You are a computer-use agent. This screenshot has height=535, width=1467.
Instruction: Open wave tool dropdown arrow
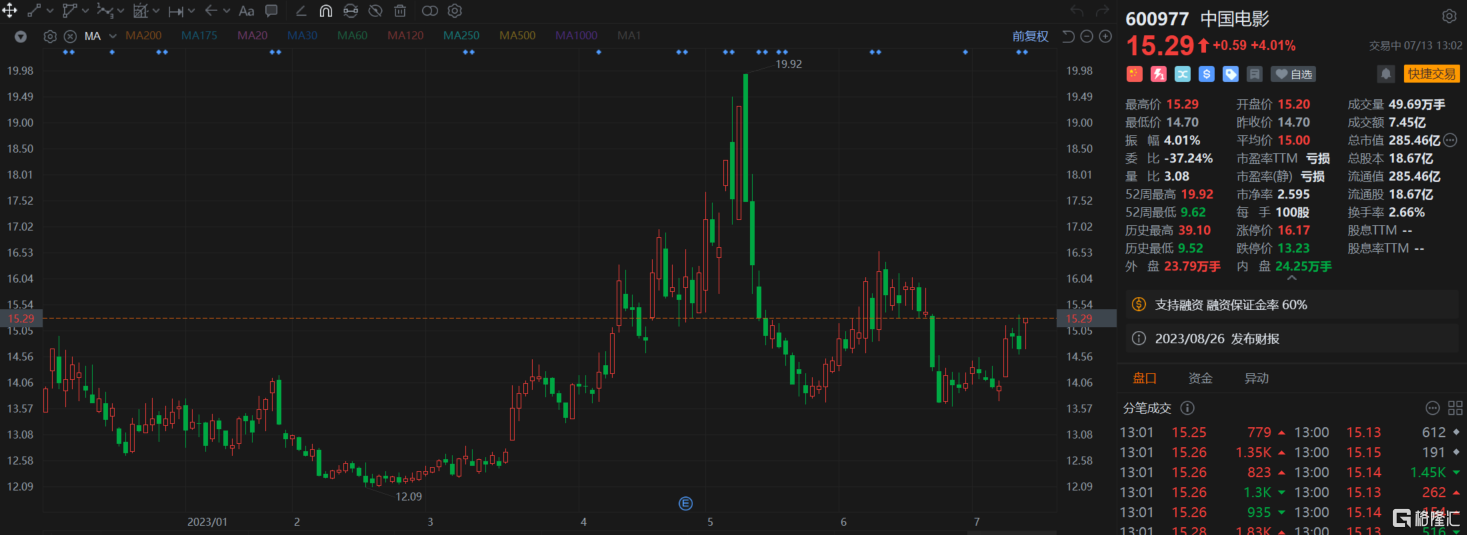coord(120,12)
